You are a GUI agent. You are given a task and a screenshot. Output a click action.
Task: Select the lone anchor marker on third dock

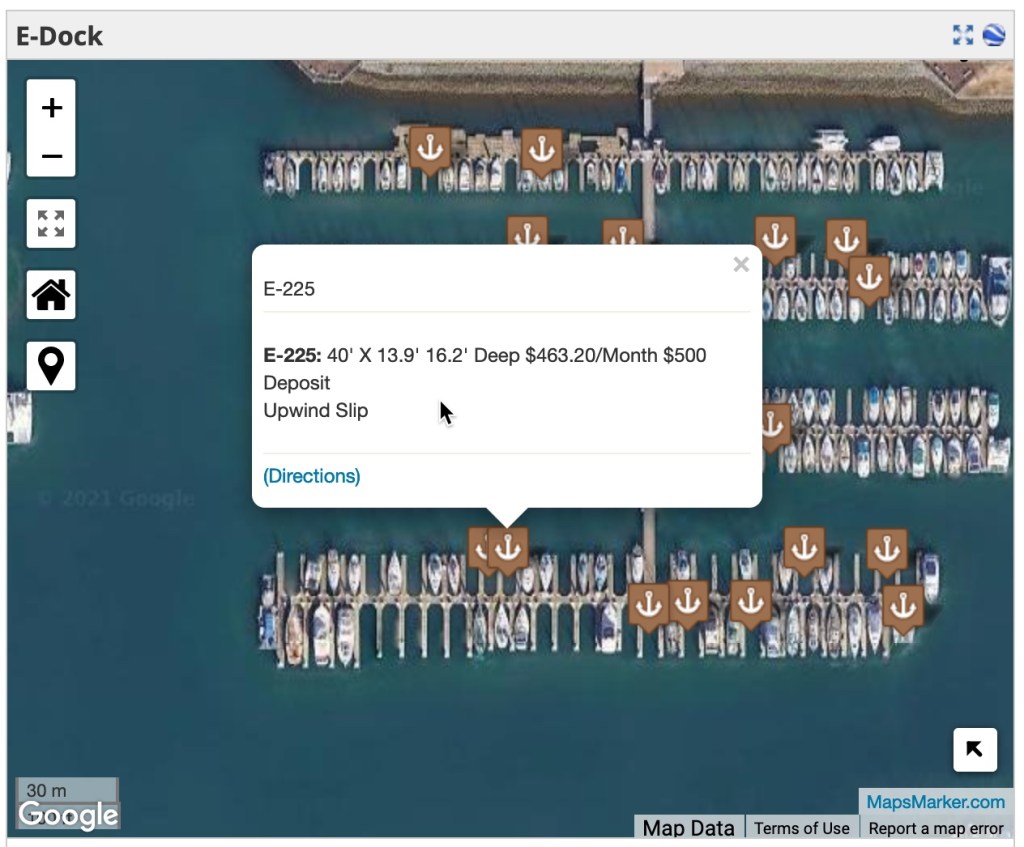[774, 424]
